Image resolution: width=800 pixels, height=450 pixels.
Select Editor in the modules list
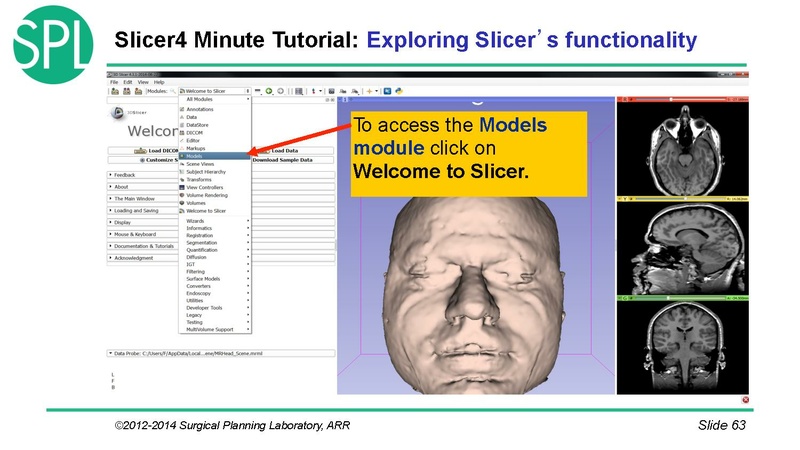pyautogui.click(x=215, y=141)
